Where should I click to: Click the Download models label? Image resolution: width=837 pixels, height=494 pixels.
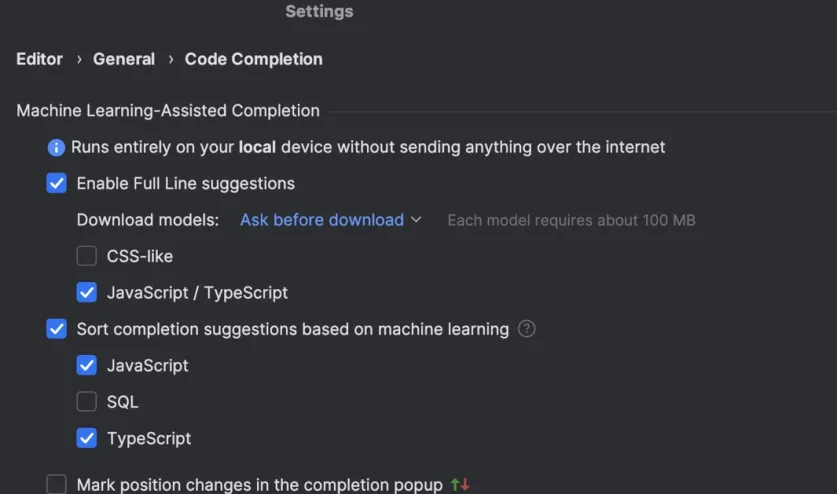pos(148,220)
